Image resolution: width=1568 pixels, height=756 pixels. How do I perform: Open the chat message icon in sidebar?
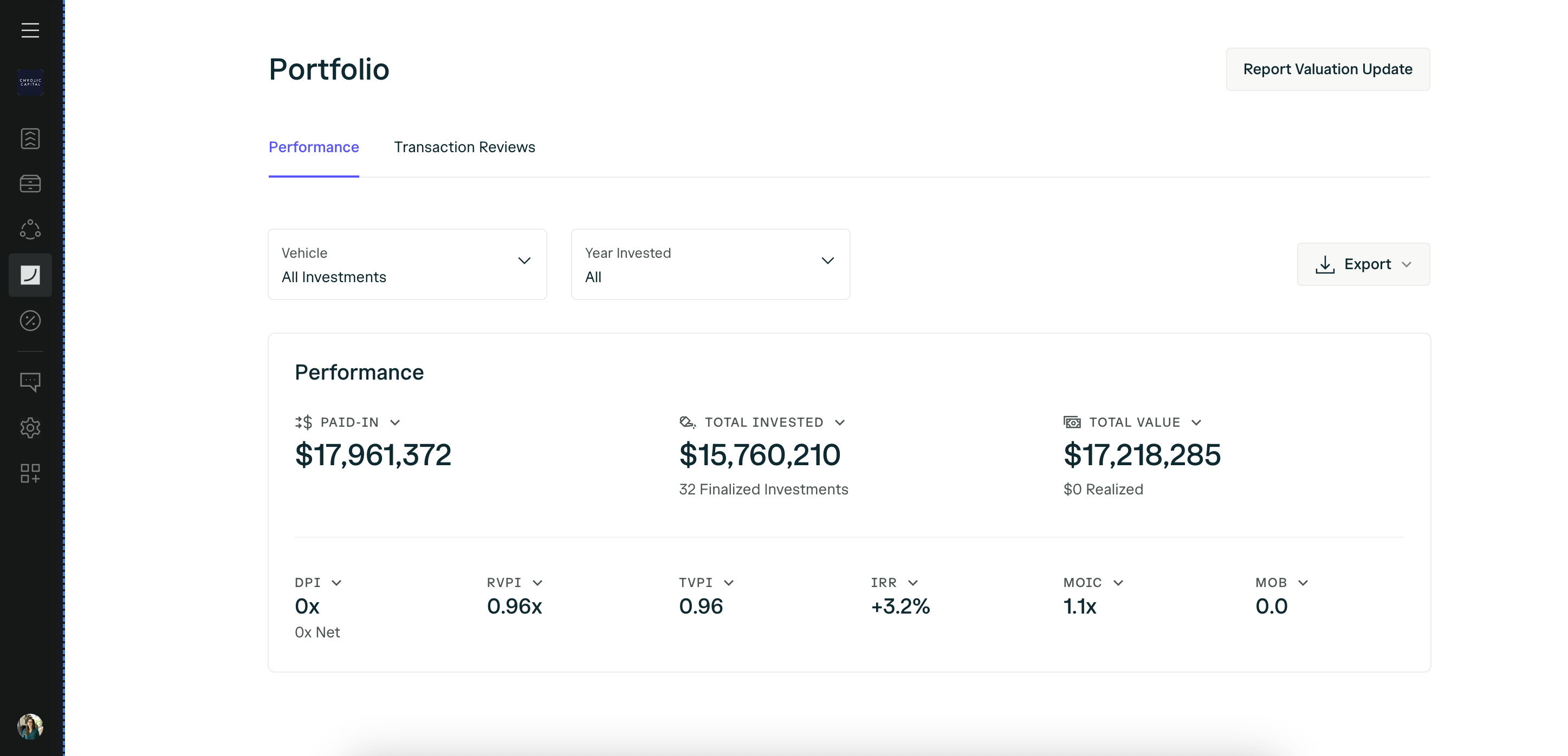click(30, 382)
